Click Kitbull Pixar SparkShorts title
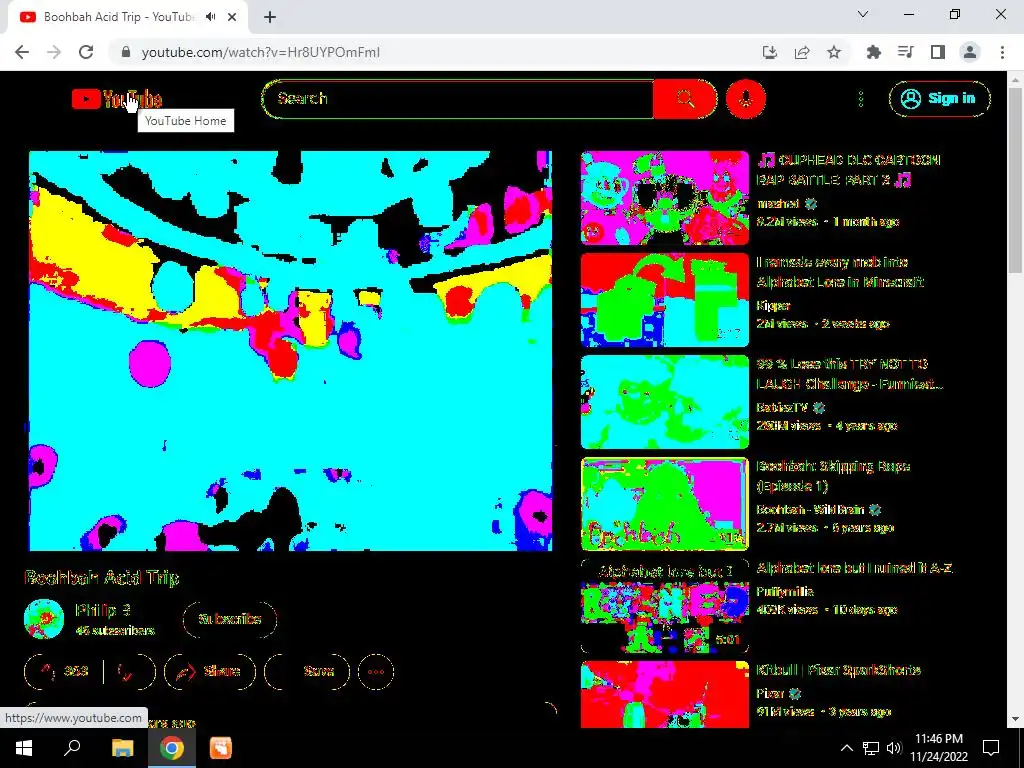 click(839, 670)
